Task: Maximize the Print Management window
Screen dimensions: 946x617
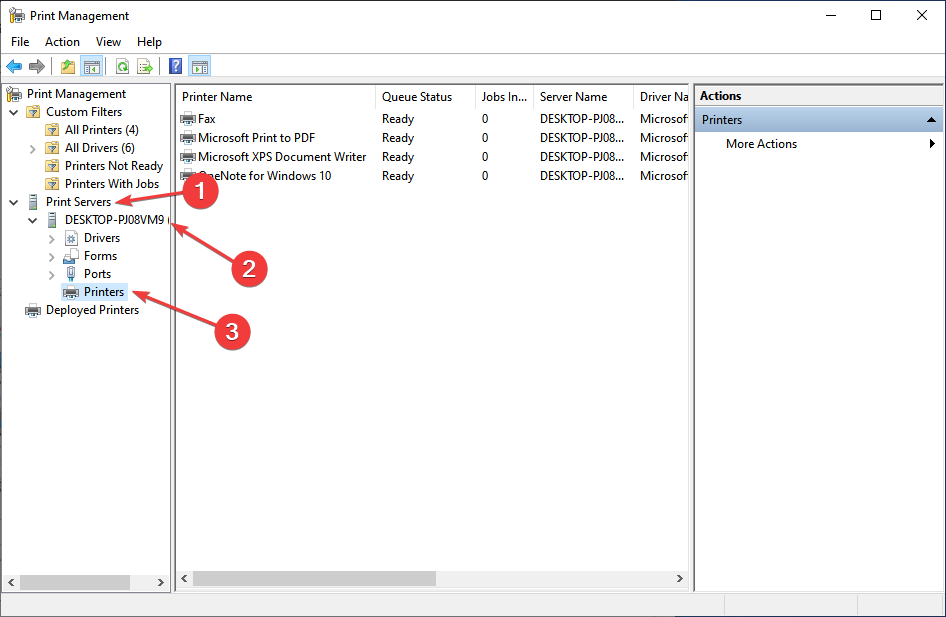Action: [876, 16]
